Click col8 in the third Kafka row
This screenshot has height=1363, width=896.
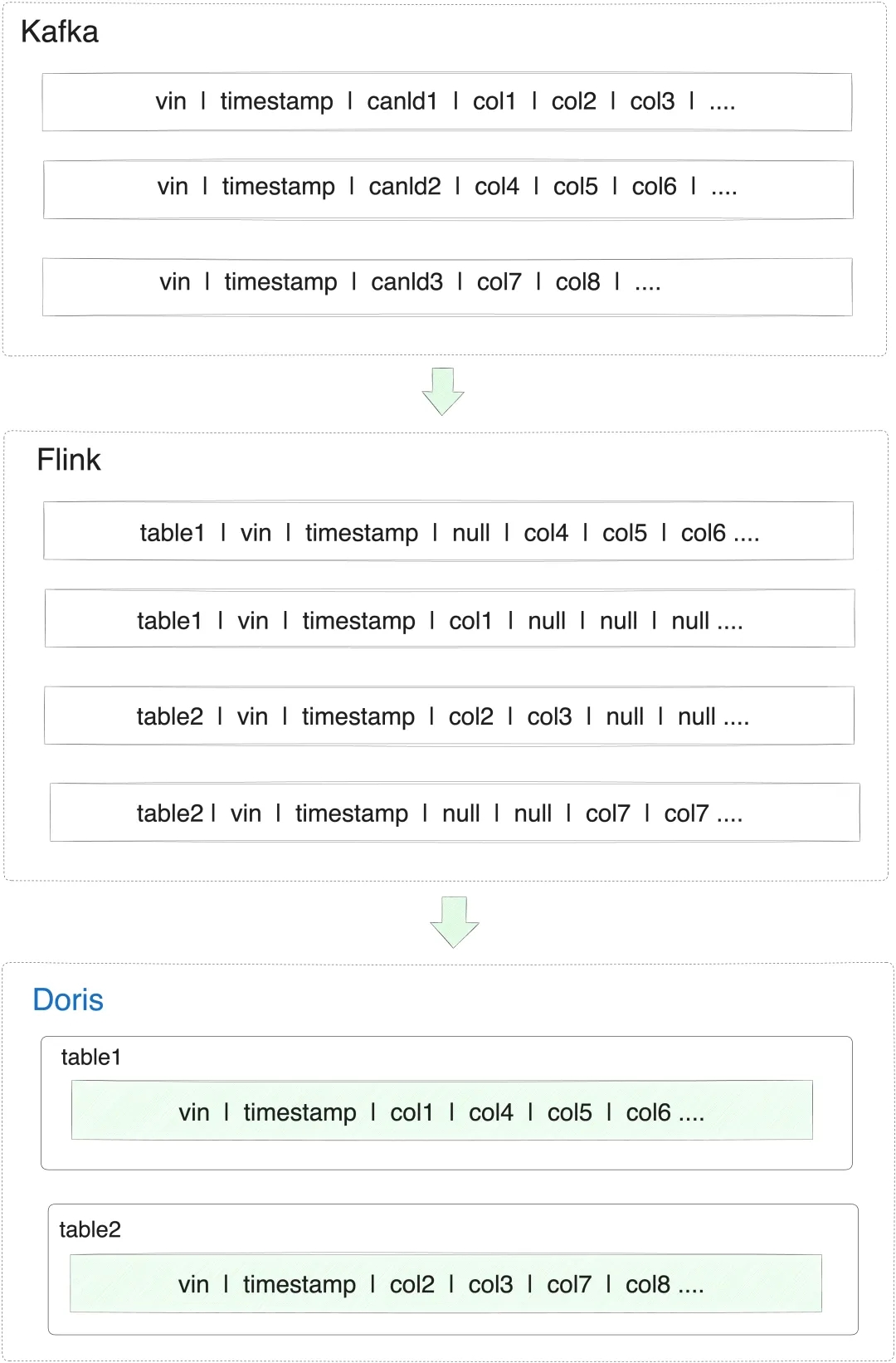(578, 282)
